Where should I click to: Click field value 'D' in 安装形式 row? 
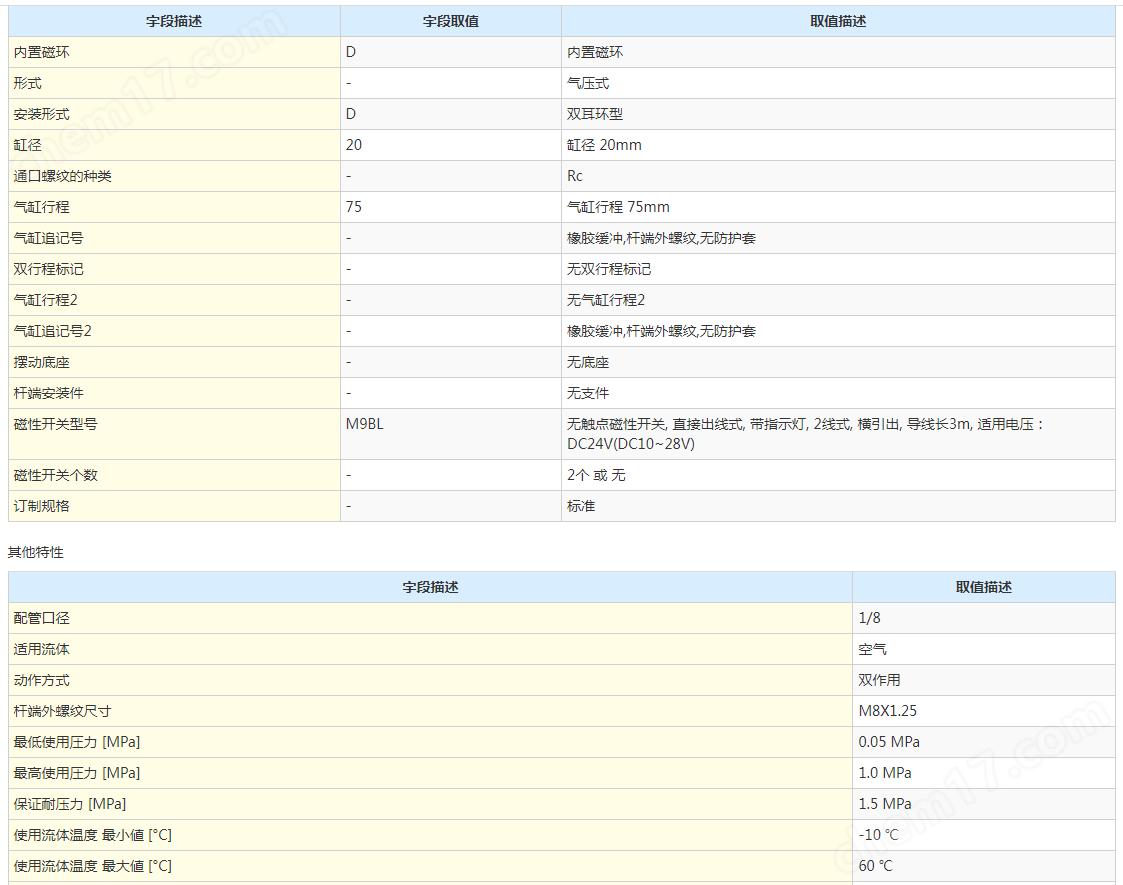351,114
